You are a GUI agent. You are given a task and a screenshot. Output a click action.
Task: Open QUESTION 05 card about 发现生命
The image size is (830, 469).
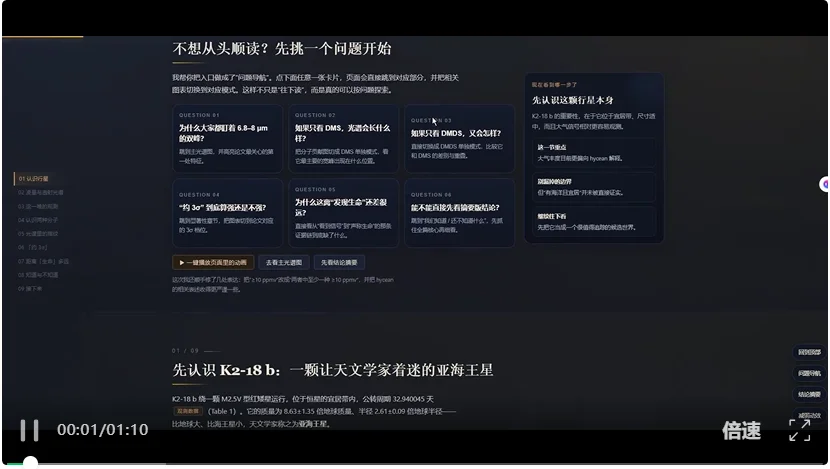pyautogui.click(x=343, y=213)
